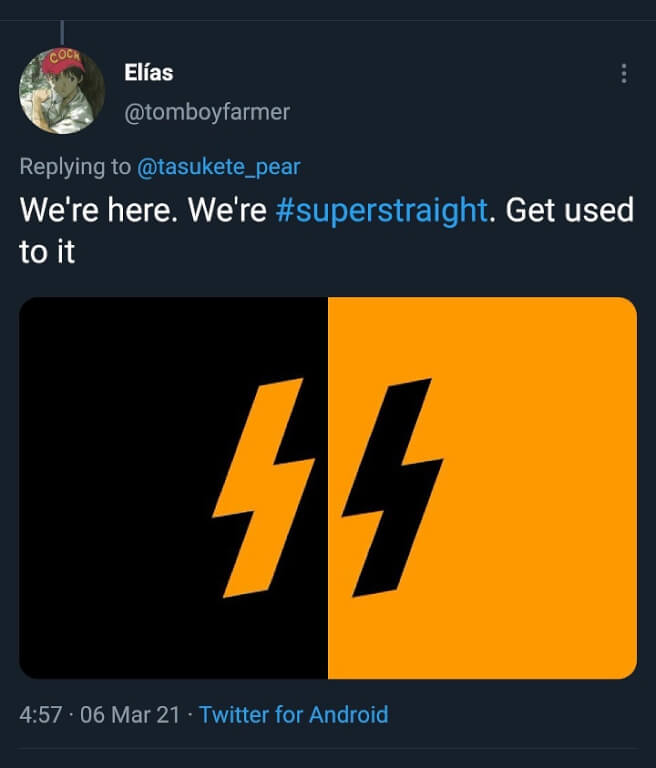Viewport: 656px width, 768px height.
Task: Open the Twitter for Android source link
Action: [x=294, y=715]
